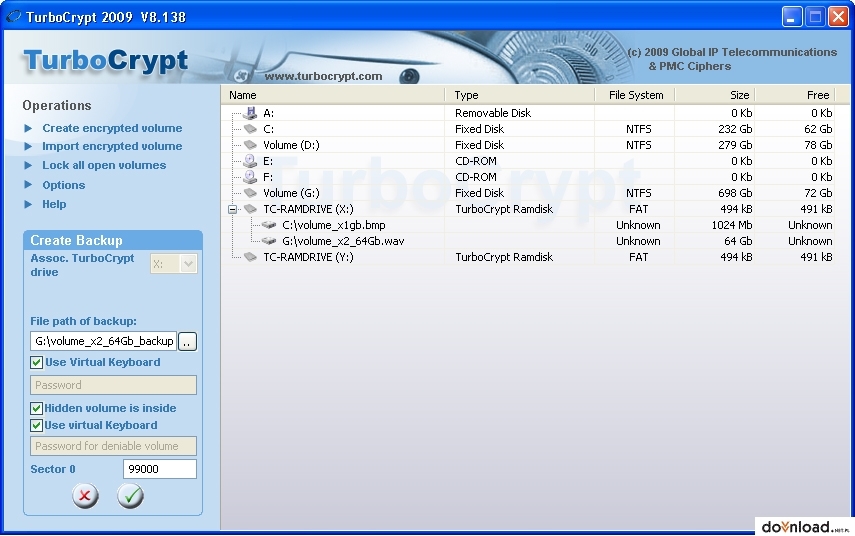The width and height of the screenshot is (855, 536).
Task: Browse for backup file path button
Action: point(187,341)
